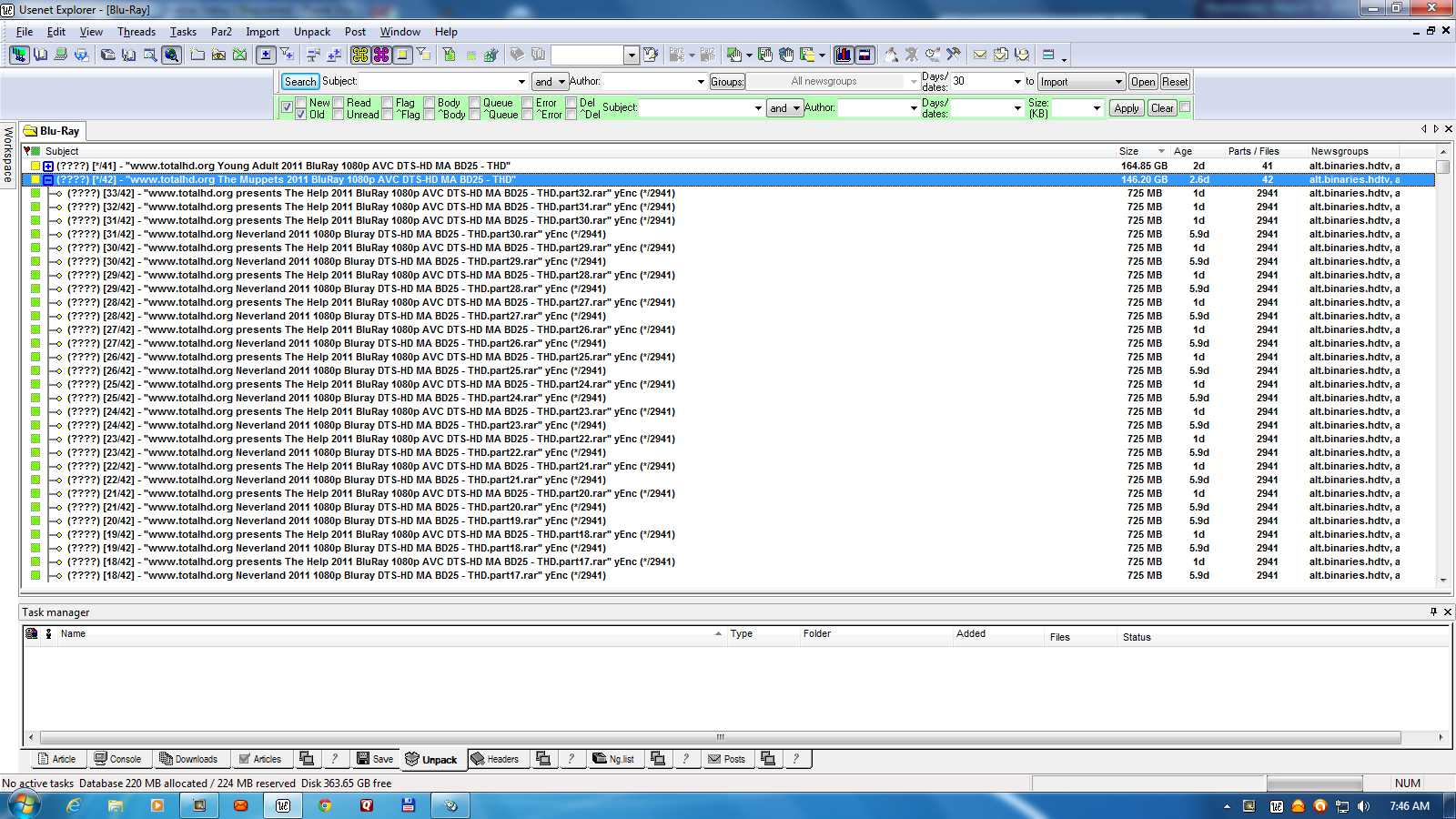Click the empty folder icon in toolbar
The width and height of the screenshot is (1456, 819).
197,55
